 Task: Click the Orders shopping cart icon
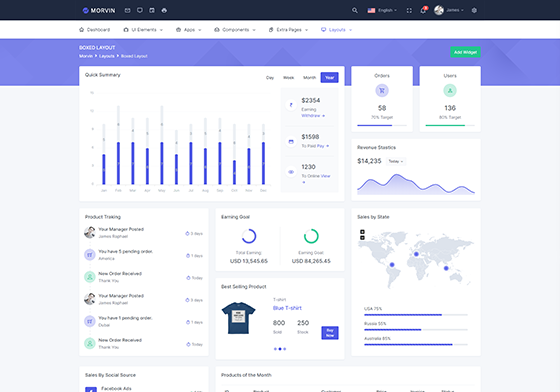point(382,90)
